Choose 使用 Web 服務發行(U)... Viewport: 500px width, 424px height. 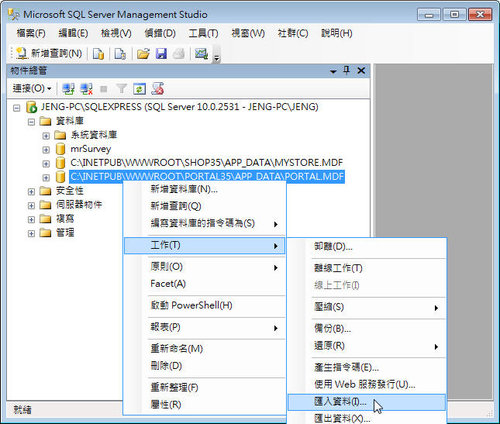pyautogui.click(x=367, y=385)
